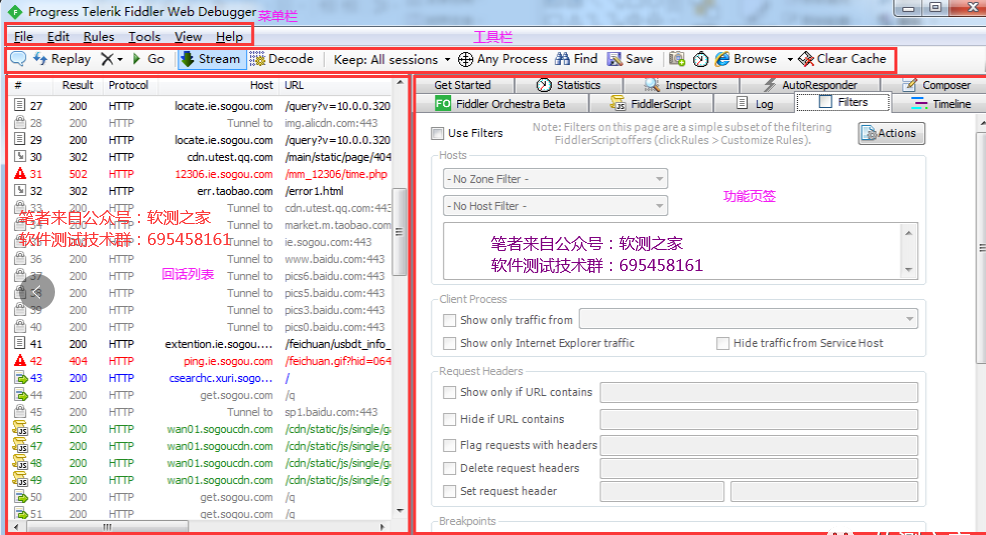
Task: Select session 31 with 502 error icon
Action: [20, 174]
